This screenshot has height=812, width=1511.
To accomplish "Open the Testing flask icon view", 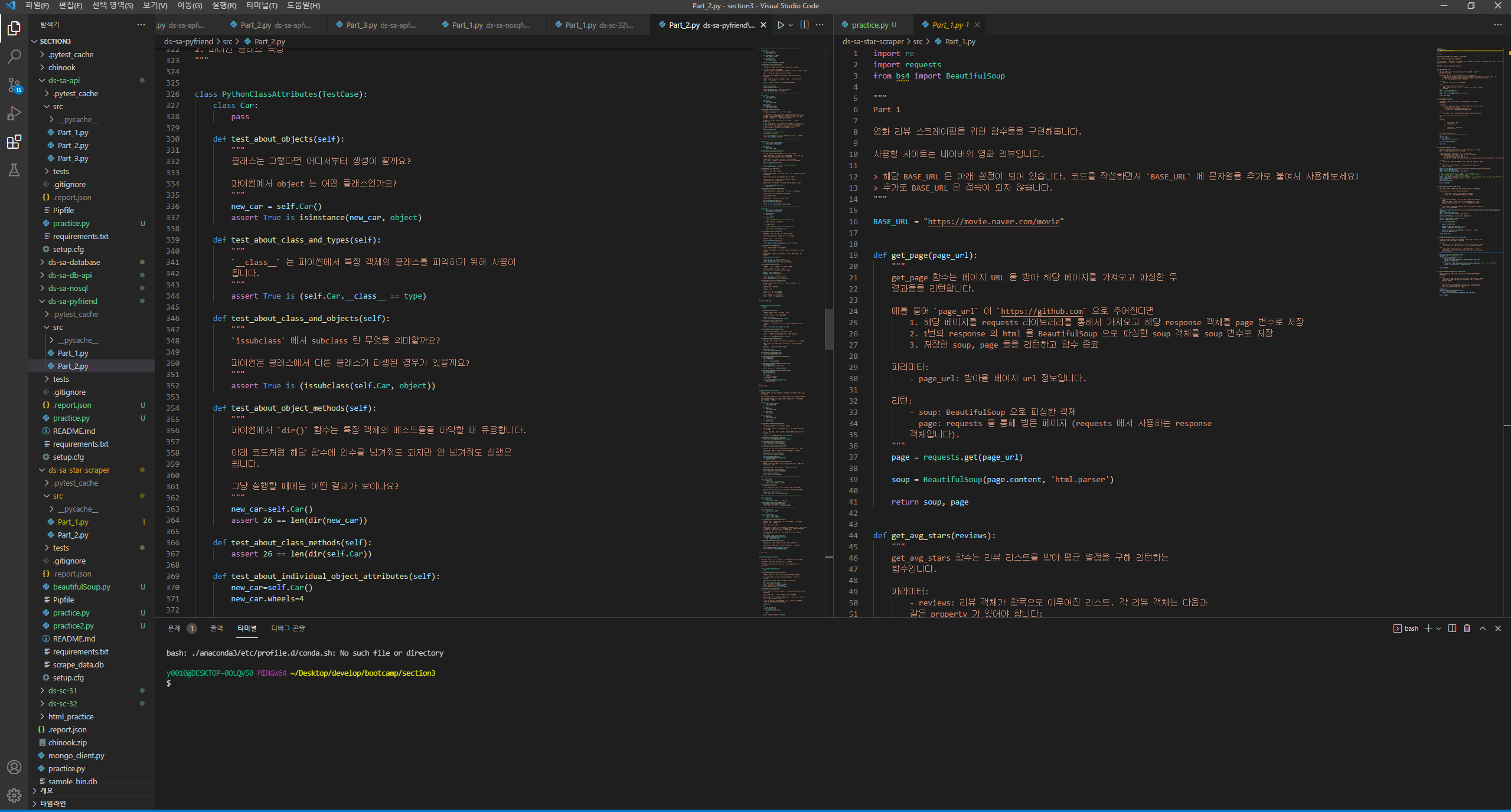I will tap(14, 171).
